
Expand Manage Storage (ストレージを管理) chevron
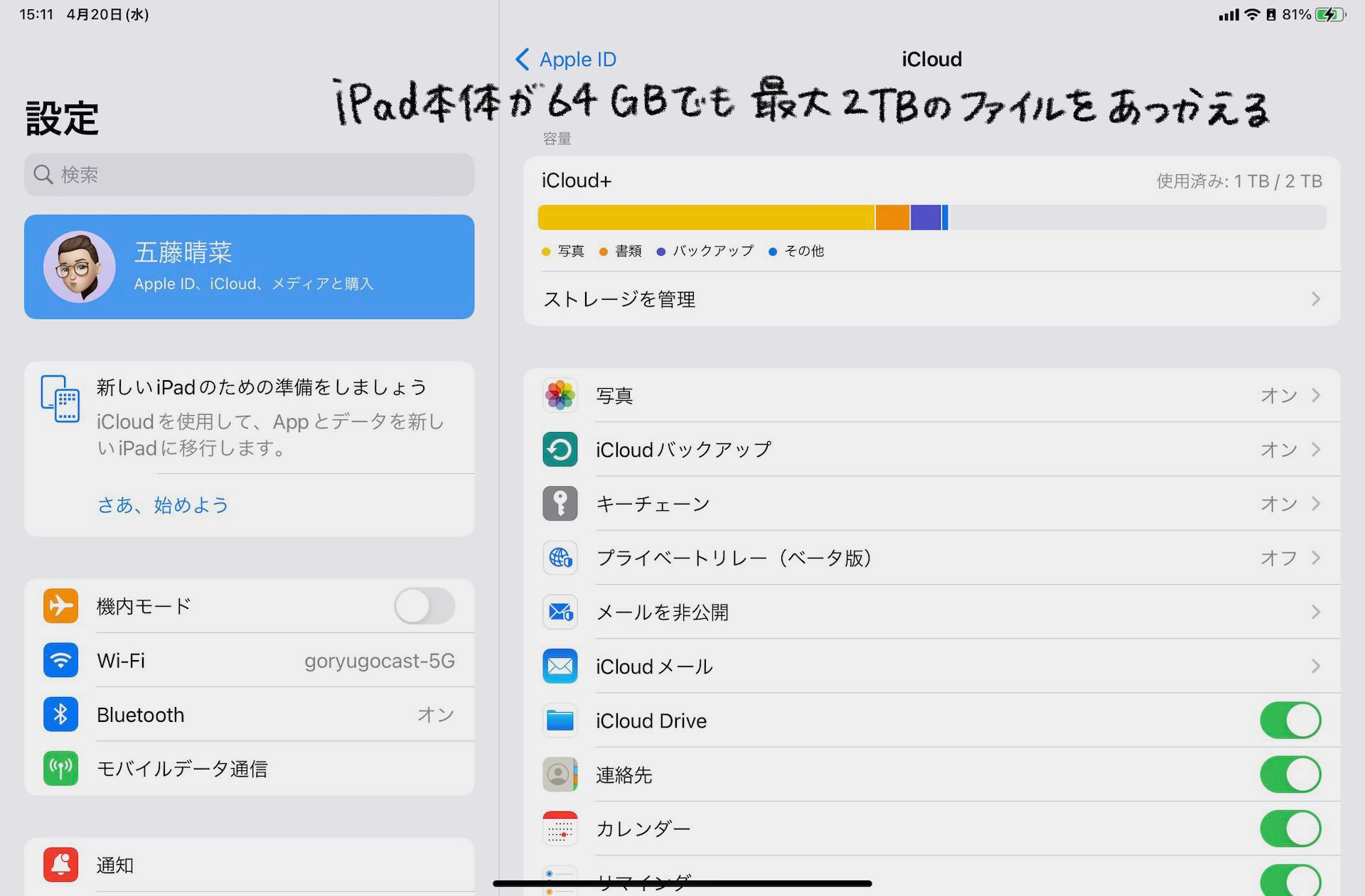(x=1316, y=299)
